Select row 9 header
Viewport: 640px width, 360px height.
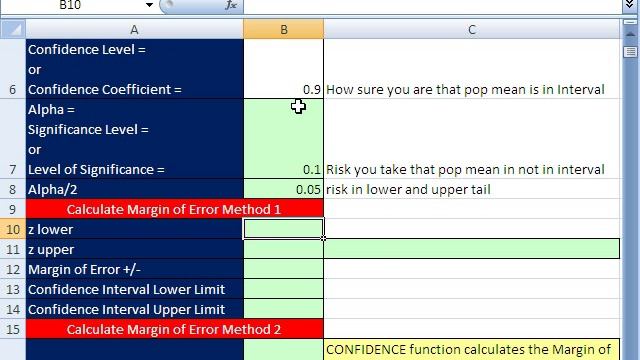pos(13,209)
